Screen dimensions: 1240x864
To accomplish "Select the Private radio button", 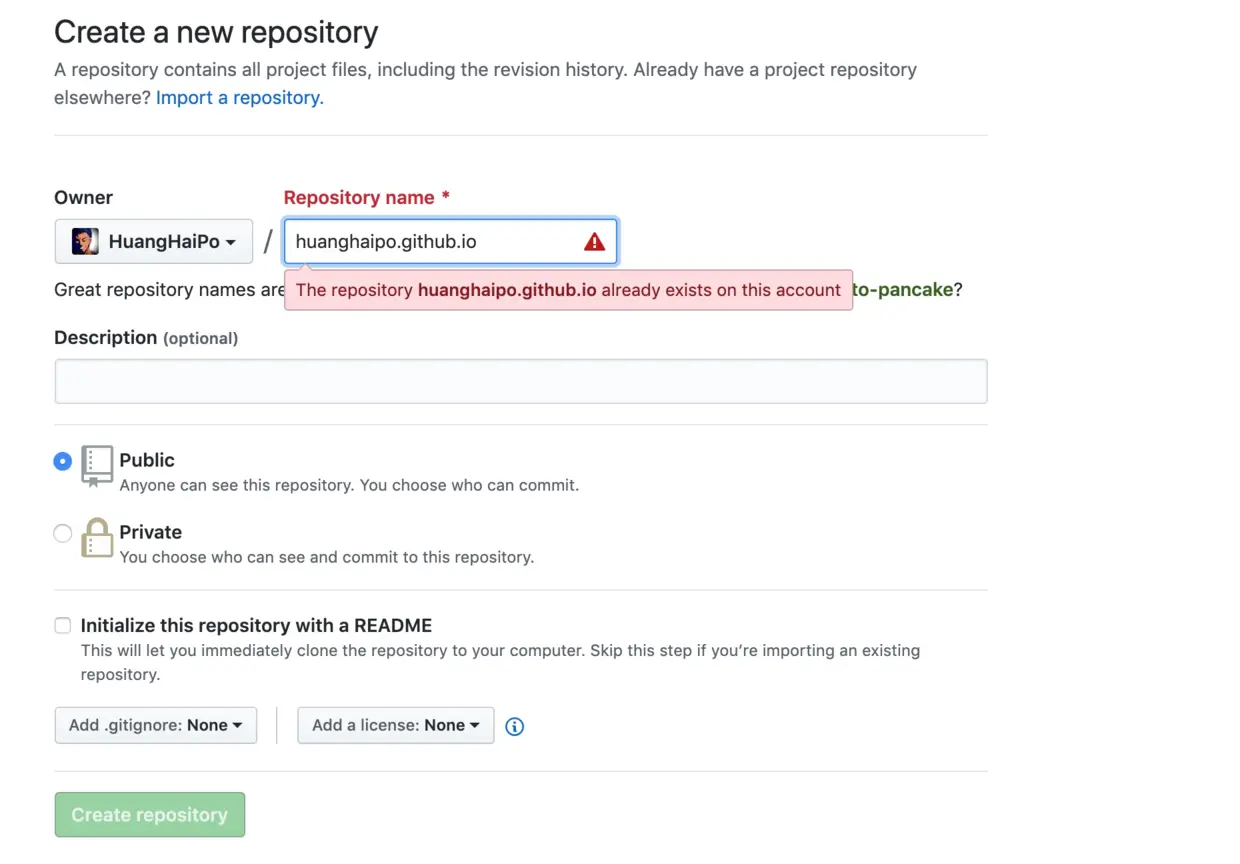I will pyautogui.click(x=63, y=533).
